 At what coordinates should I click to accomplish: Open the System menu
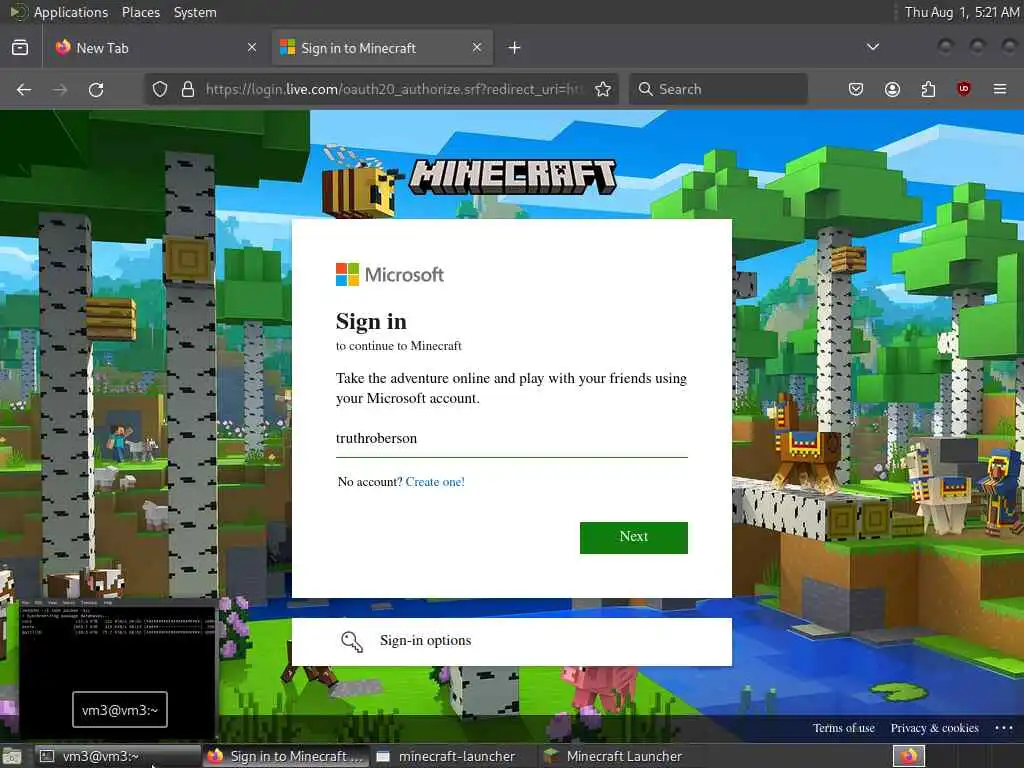coord(195,12)
